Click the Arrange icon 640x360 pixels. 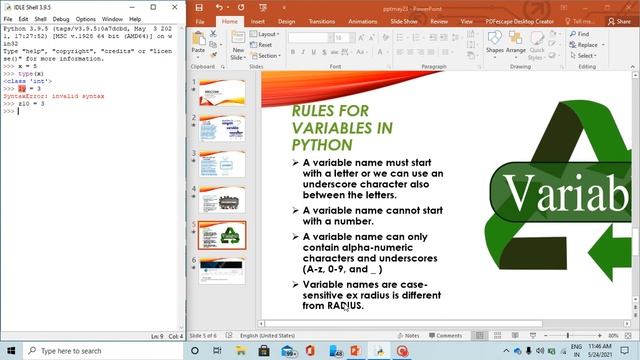tap(516, 38)
